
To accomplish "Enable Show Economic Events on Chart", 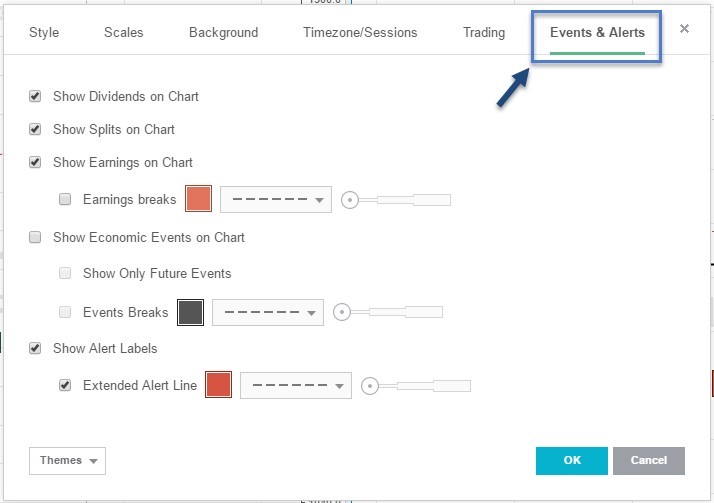I will 35,237.
